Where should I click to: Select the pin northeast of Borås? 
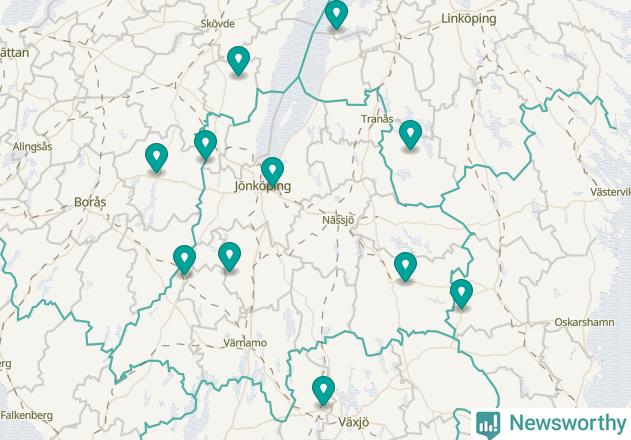[157, 158]
